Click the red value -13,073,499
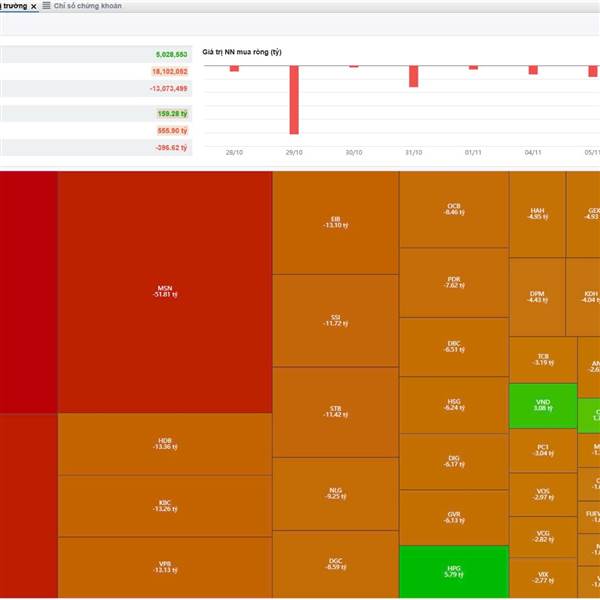This screenshot has height=600, width=600. click(168, 88)
